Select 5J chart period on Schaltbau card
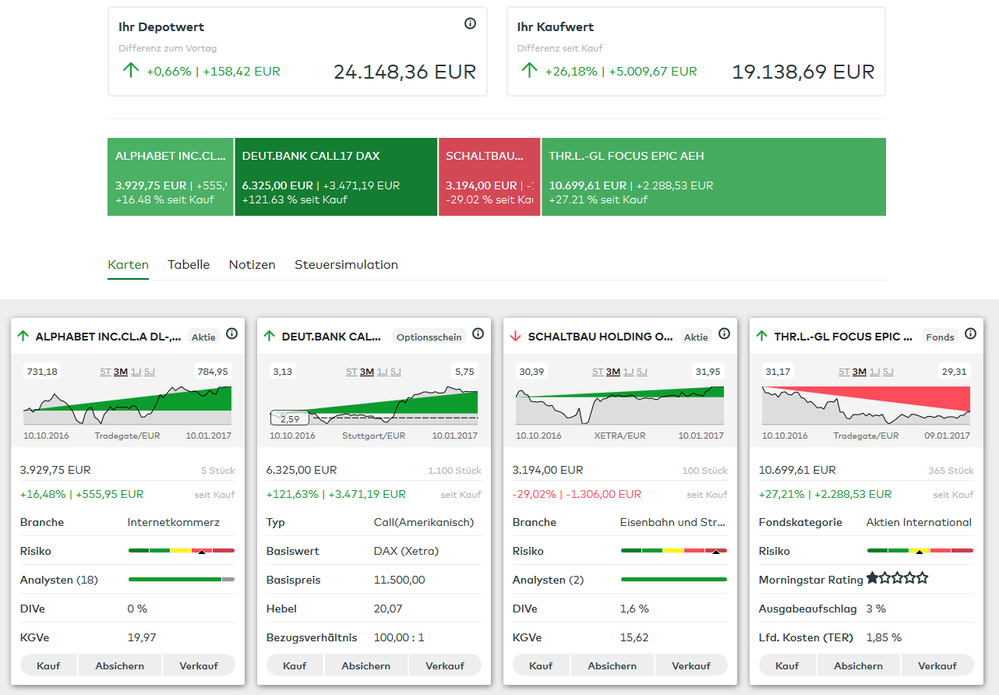The height and width of the screenshot is (695, 999). (642, 372)
